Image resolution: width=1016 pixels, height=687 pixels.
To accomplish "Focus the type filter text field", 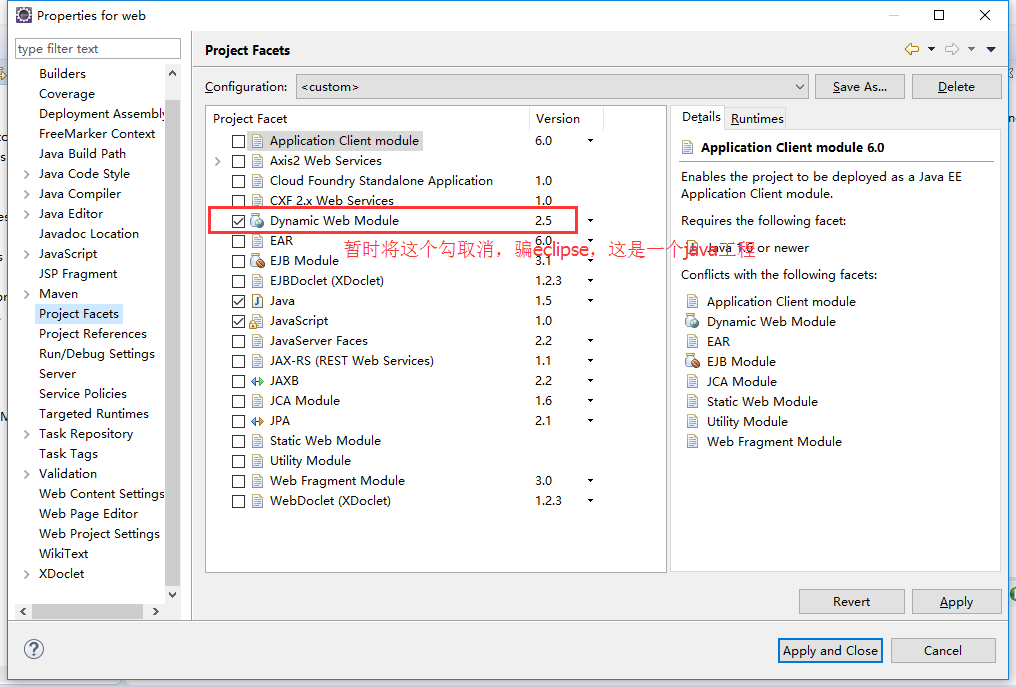I will (x=98, y=49).
